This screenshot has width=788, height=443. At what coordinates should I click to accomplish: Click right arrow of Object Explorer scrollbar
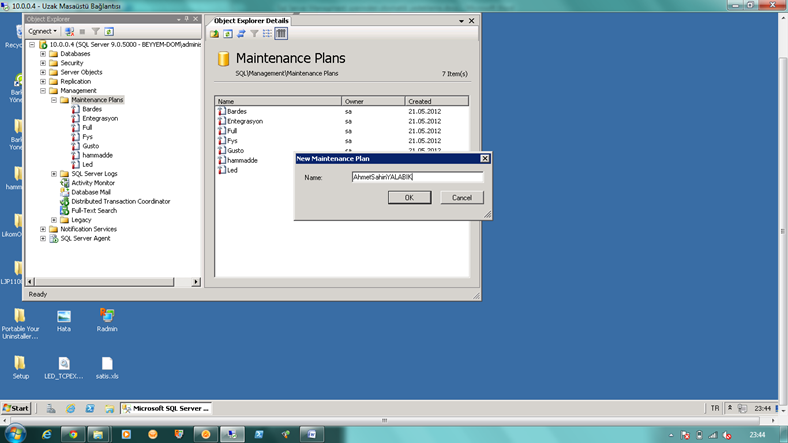[196, 282]
